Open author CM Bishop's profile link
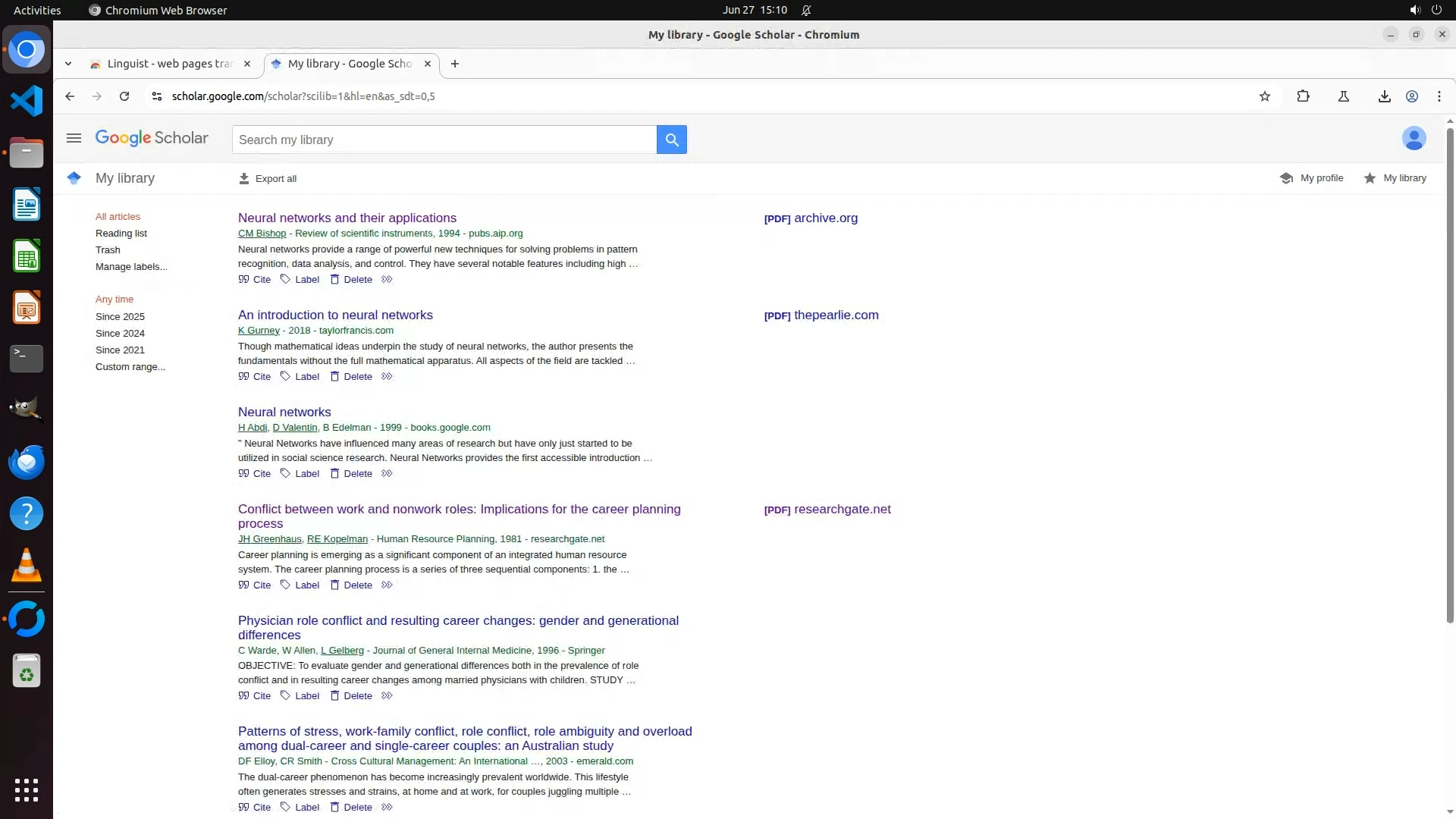 pos(262,234)
